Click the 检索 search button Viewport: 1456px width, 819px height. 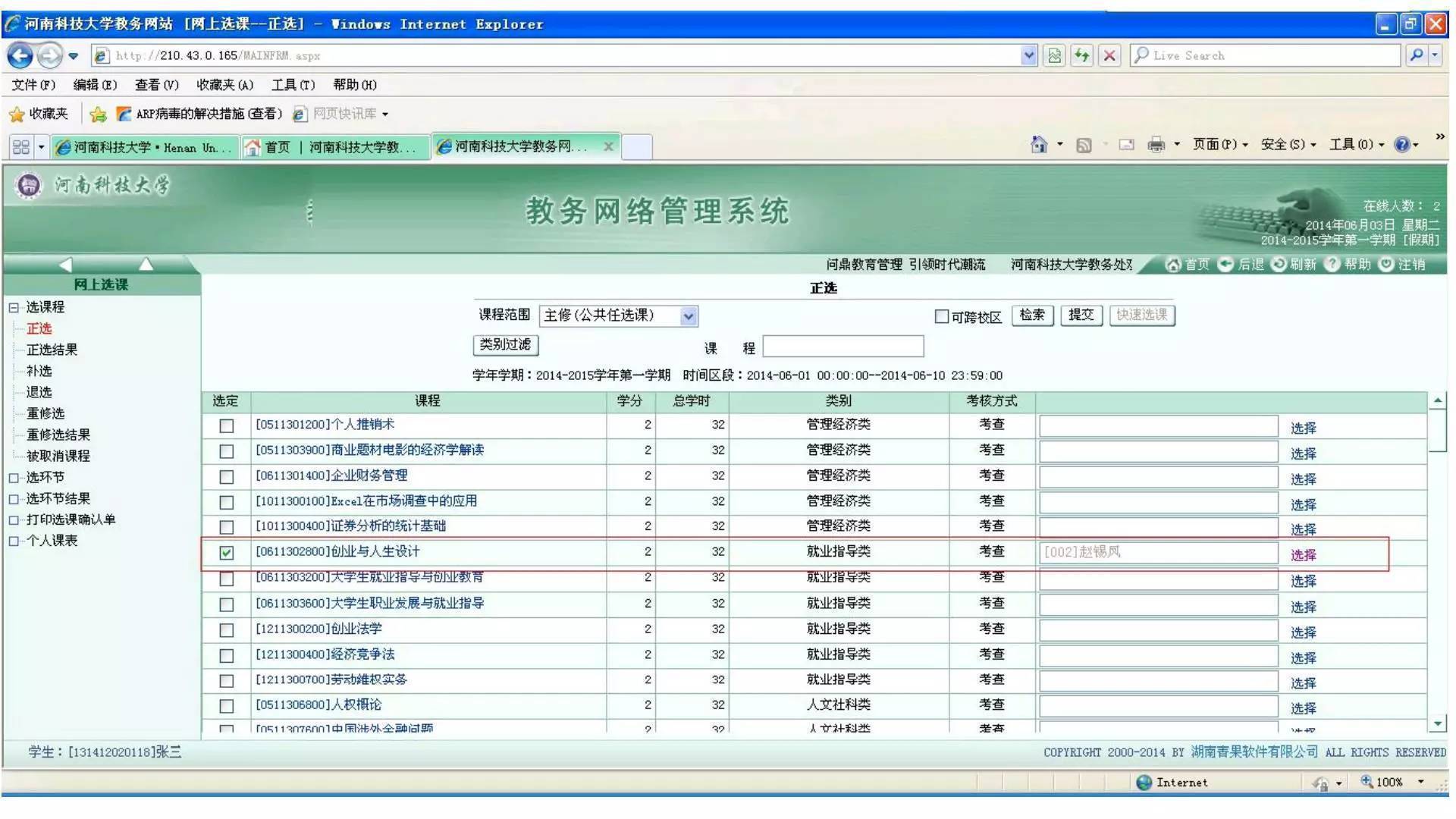[x=1031, y=315]
